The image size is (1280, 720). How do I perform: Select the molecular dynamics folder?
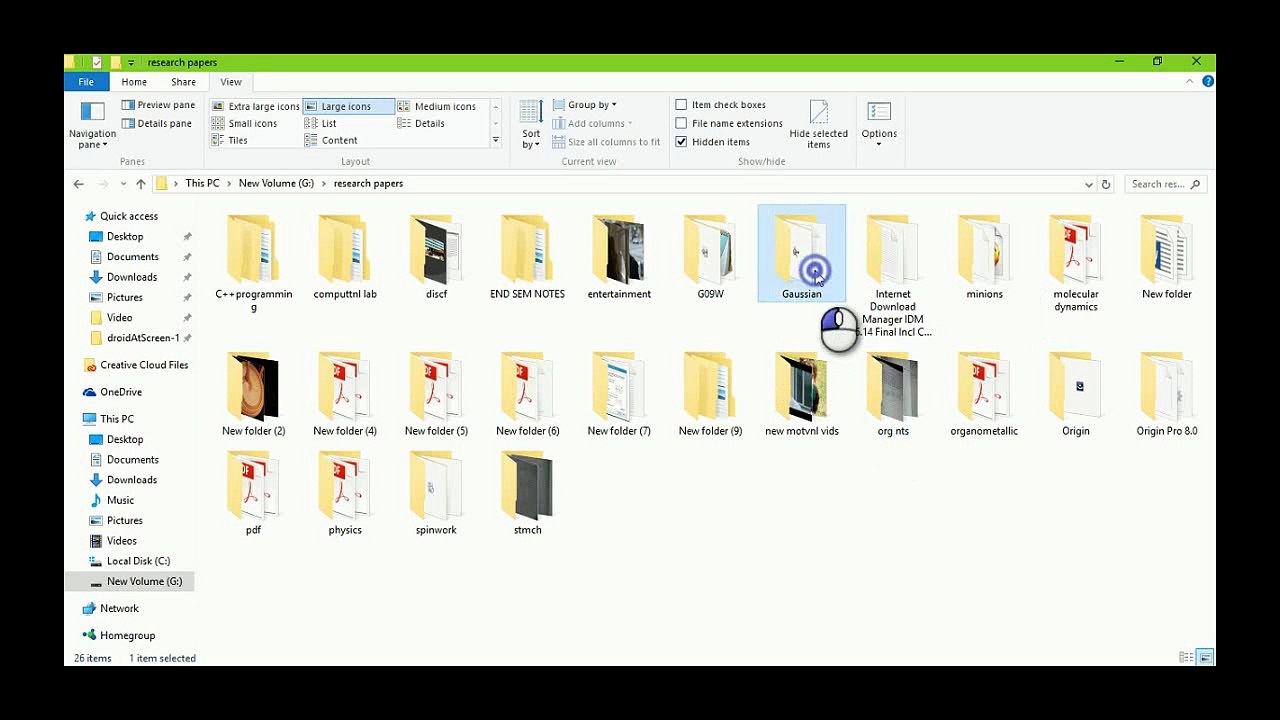pos(1076,262)
